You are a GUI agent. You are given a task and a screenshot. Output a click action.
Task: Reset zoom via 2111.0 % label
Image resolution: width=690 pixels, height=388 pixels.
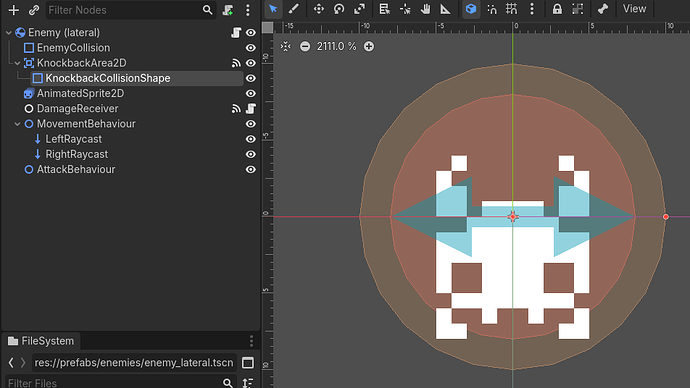336,46
